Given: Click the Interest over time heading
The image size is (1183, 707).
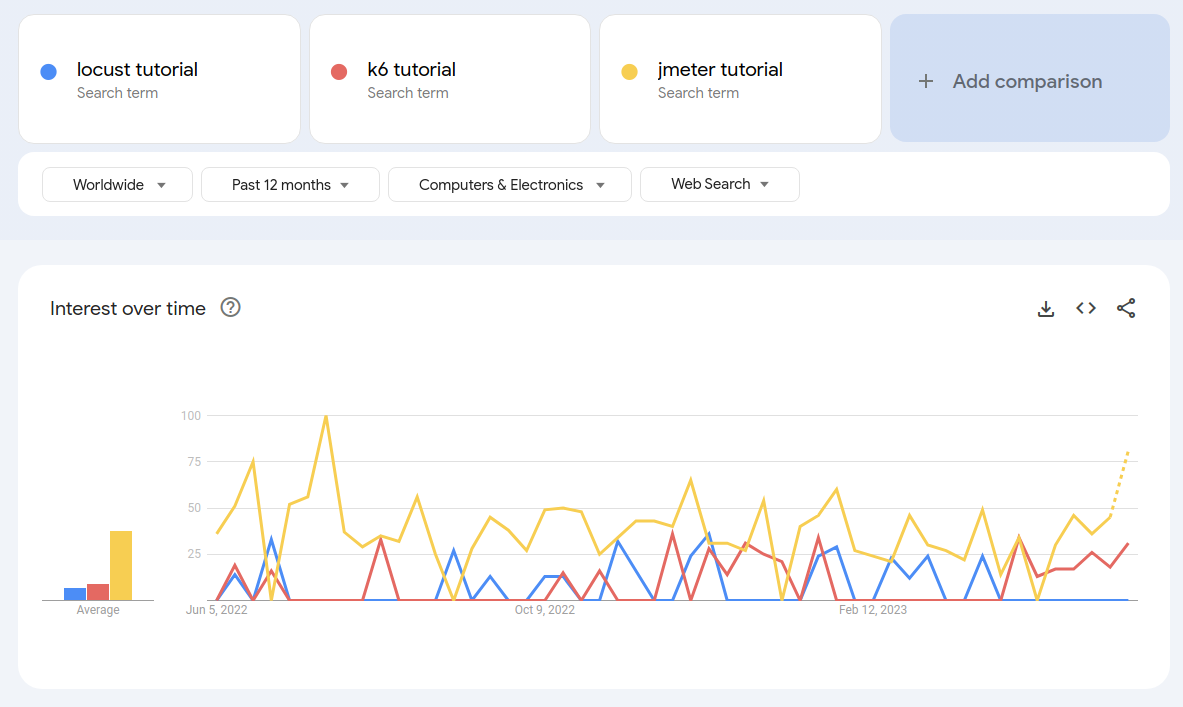Looking at the screenshot, I should (128, 309).
